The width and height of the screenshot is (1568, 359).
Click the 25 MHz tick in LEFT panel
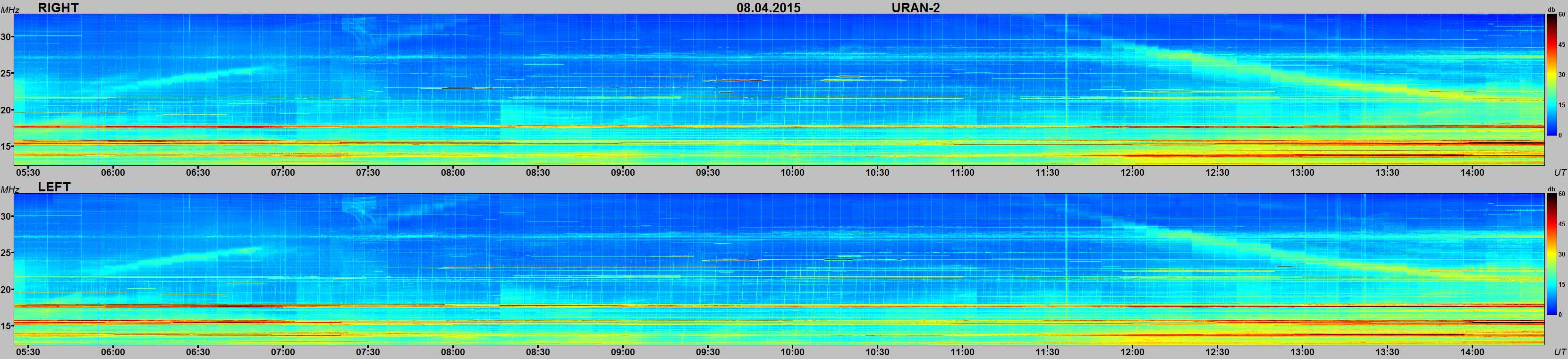coord(6,253)
